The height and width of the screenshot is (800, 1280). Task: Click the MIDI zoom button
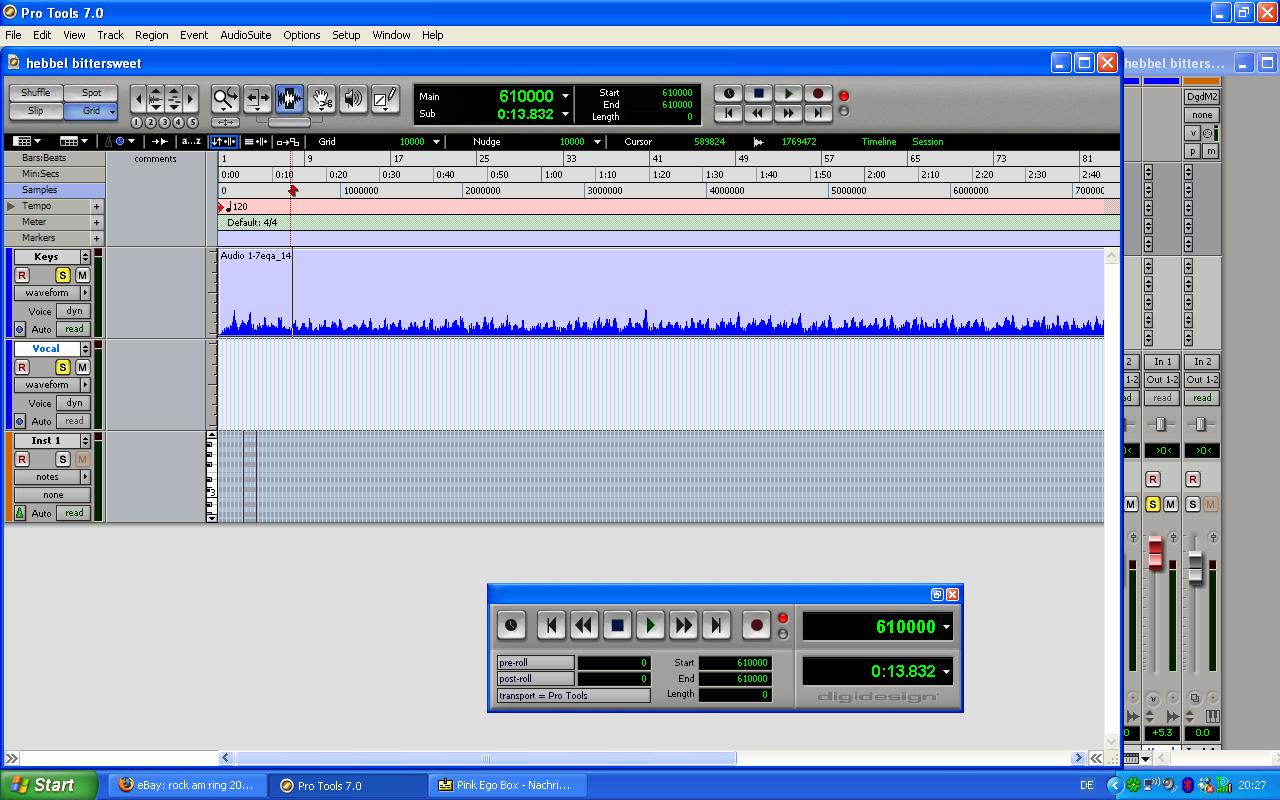point(174,98)
